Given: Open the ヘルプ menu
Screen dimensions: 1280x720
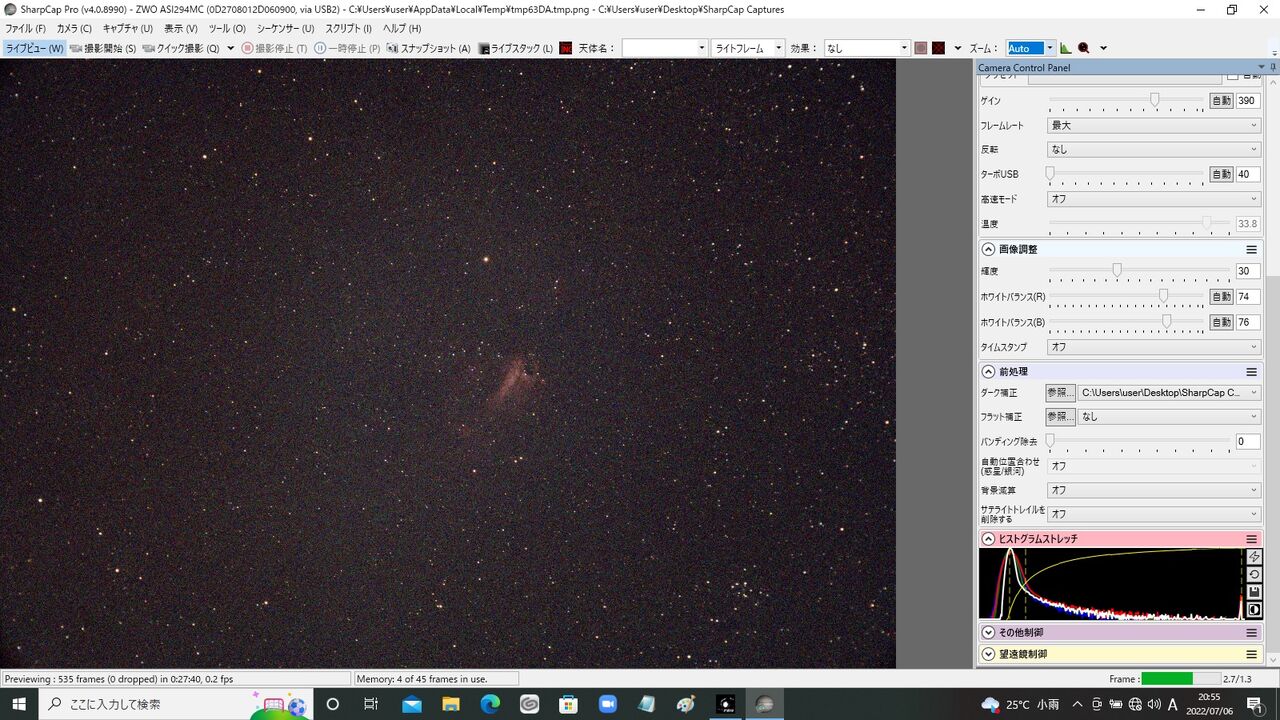Looking at the screenshot, I should [x=402, y=29].
